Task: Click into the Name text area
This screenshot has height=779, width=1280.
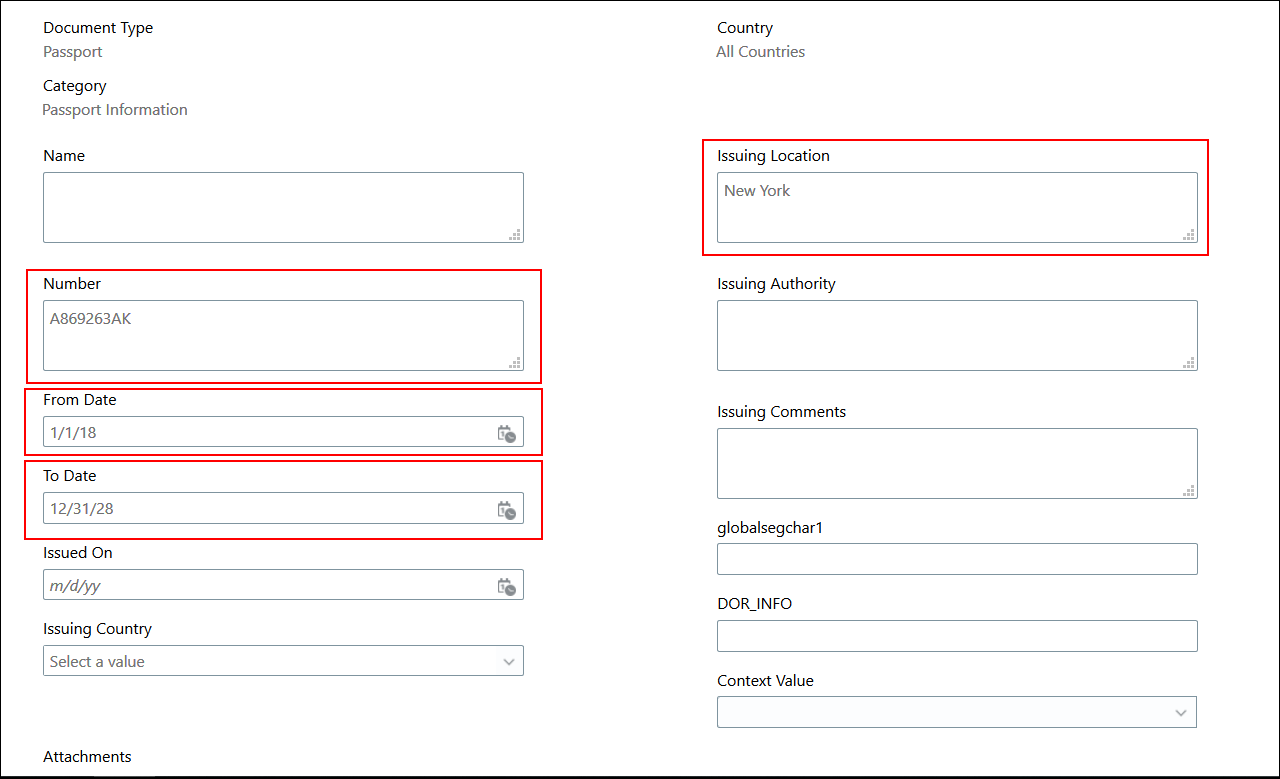Action: pos(270,207)
